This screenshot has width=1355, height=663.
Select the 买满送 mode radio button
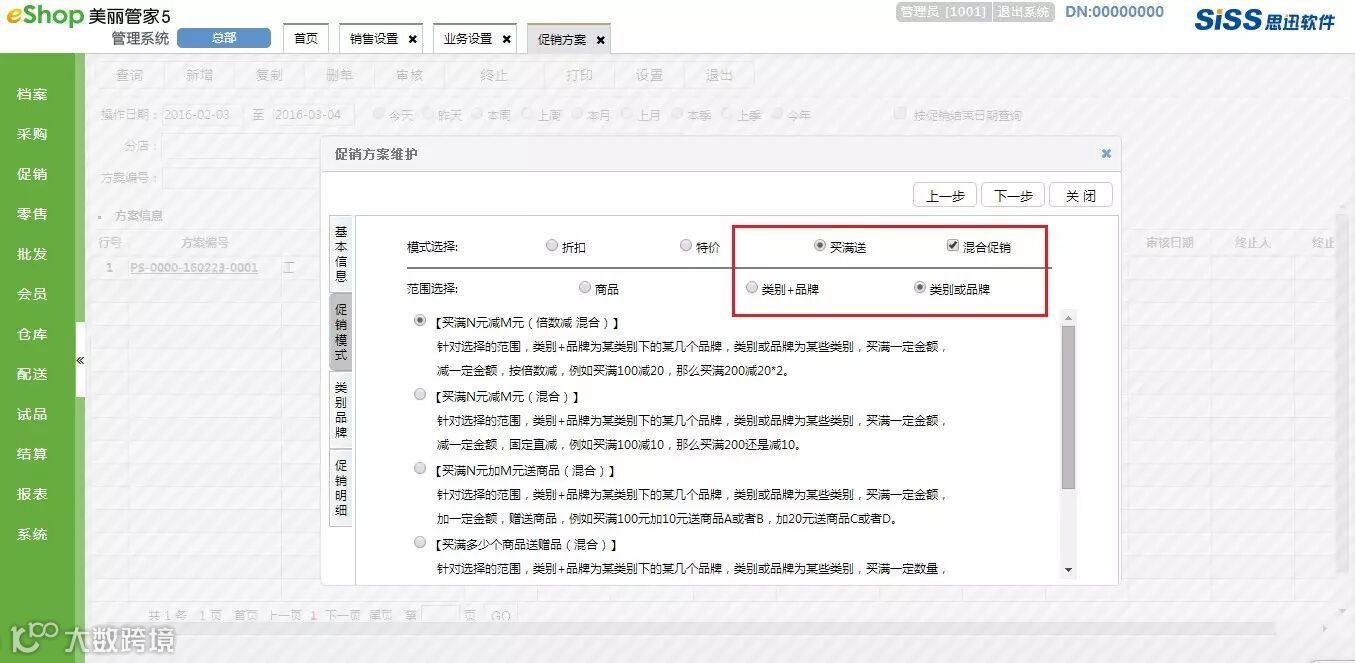click(x=820, y=246)
